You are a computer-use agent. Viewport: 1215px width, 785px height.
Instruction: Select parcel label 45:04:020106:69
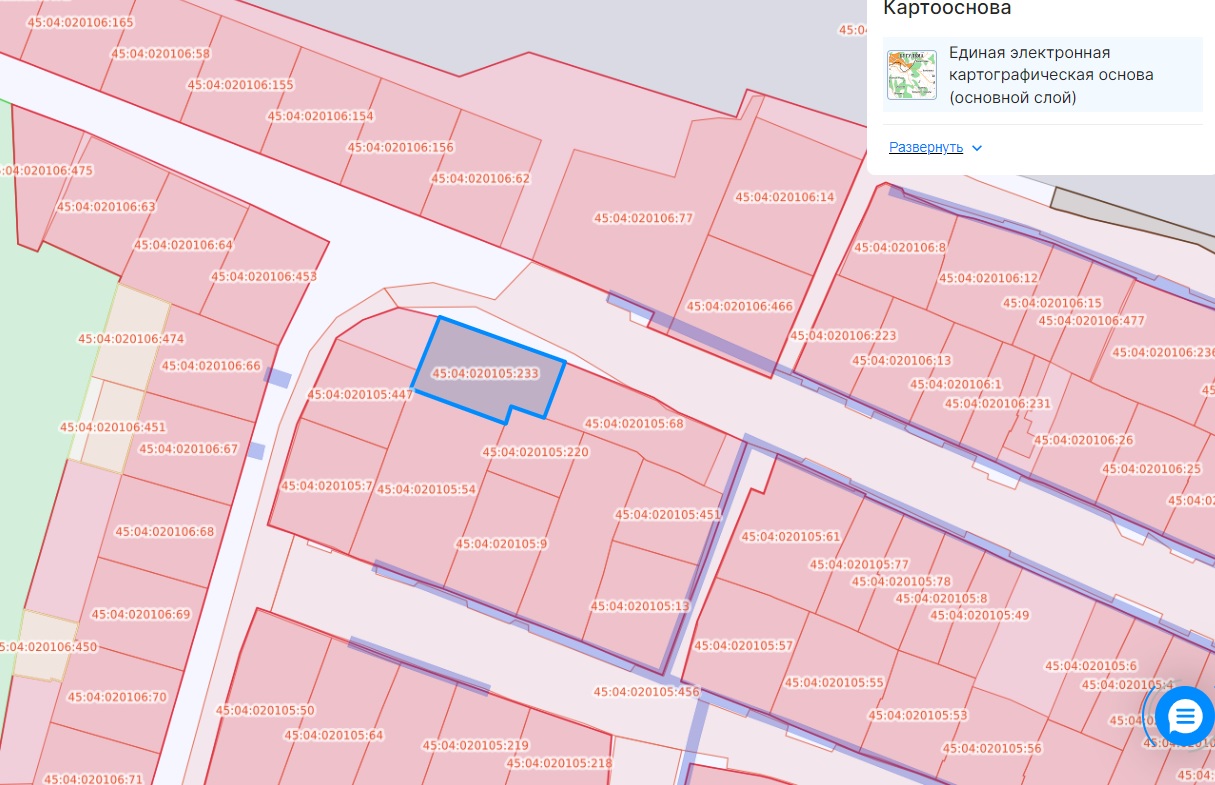[140, 614]
